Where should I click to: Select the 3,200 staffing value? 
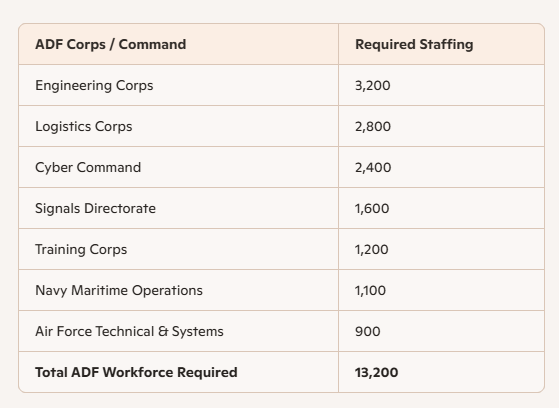(373, 86)
